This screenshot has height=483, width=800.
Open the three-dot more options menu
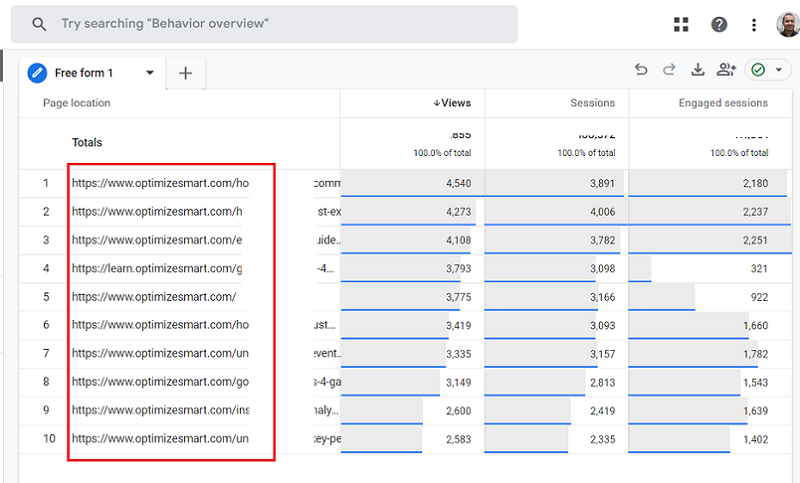tap(754, 24)
